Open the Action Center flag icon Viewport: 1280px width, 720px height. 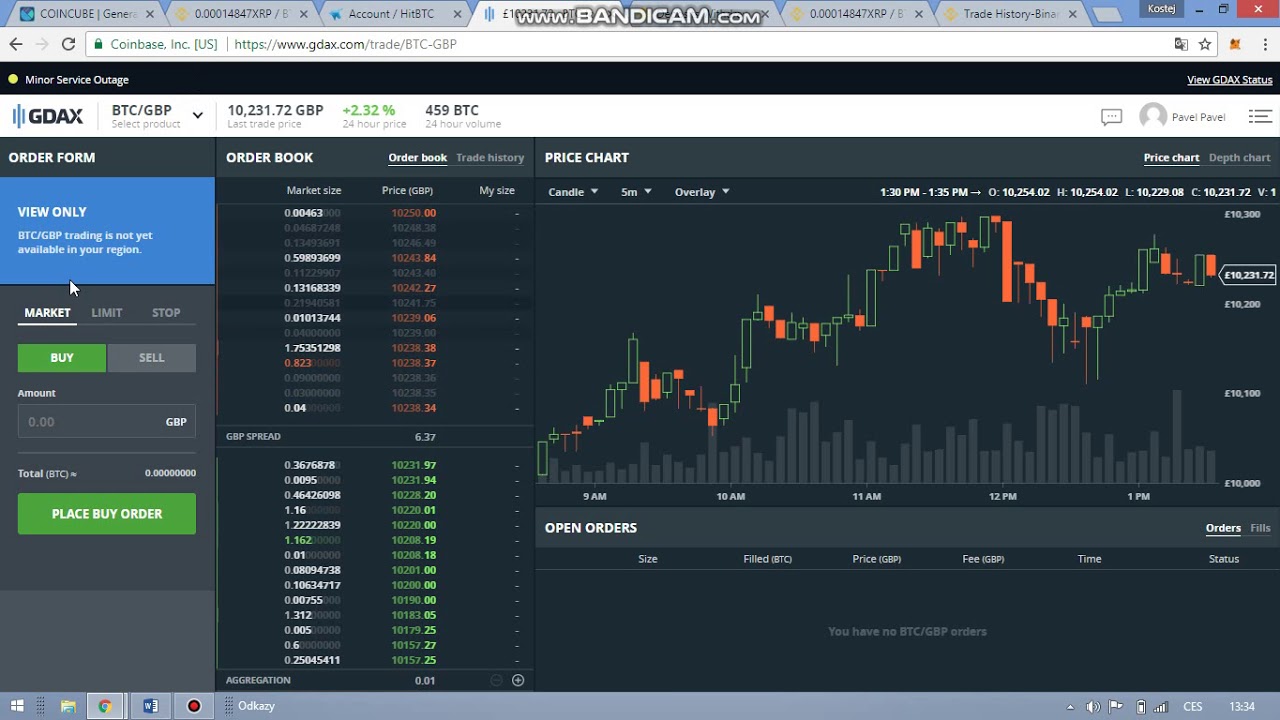[1116, 707]
